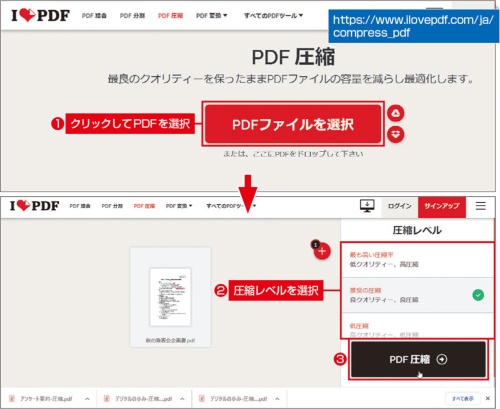Viewport: 500px width, 409px height.
Task: Expand chevron next to アンケート集約-圧縮.pdf download
Action: click(87, 399)
